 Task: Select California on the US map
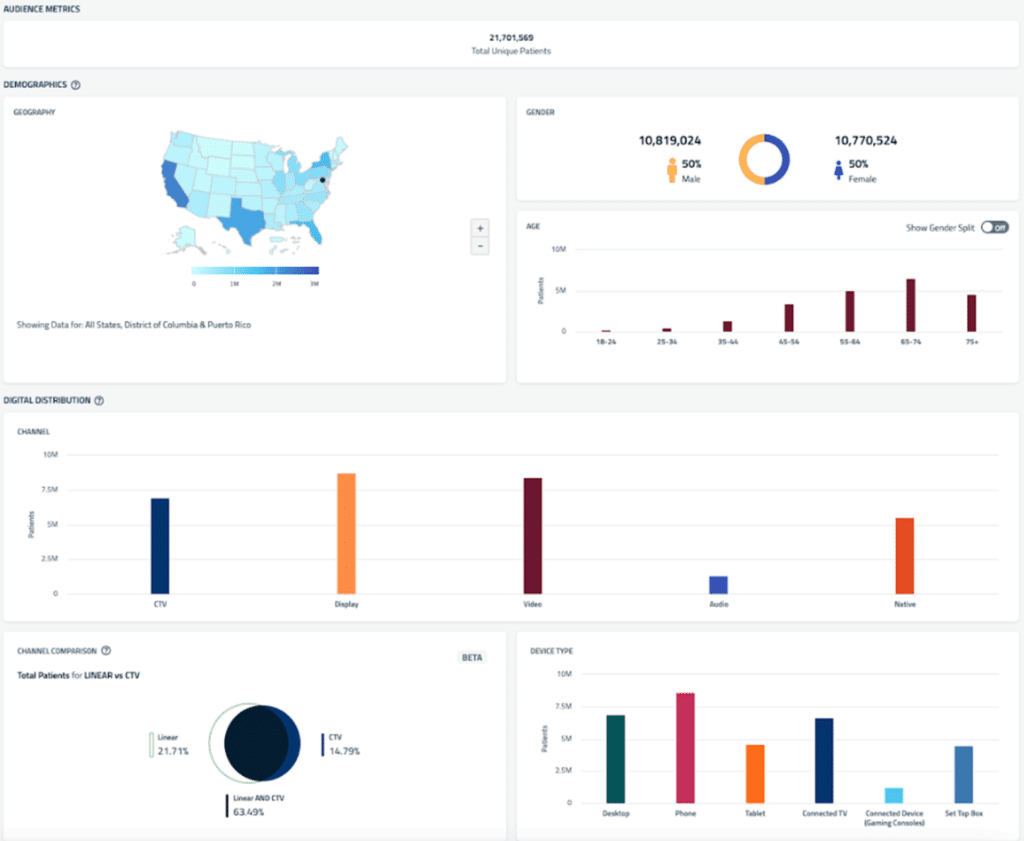pos(172,185)
